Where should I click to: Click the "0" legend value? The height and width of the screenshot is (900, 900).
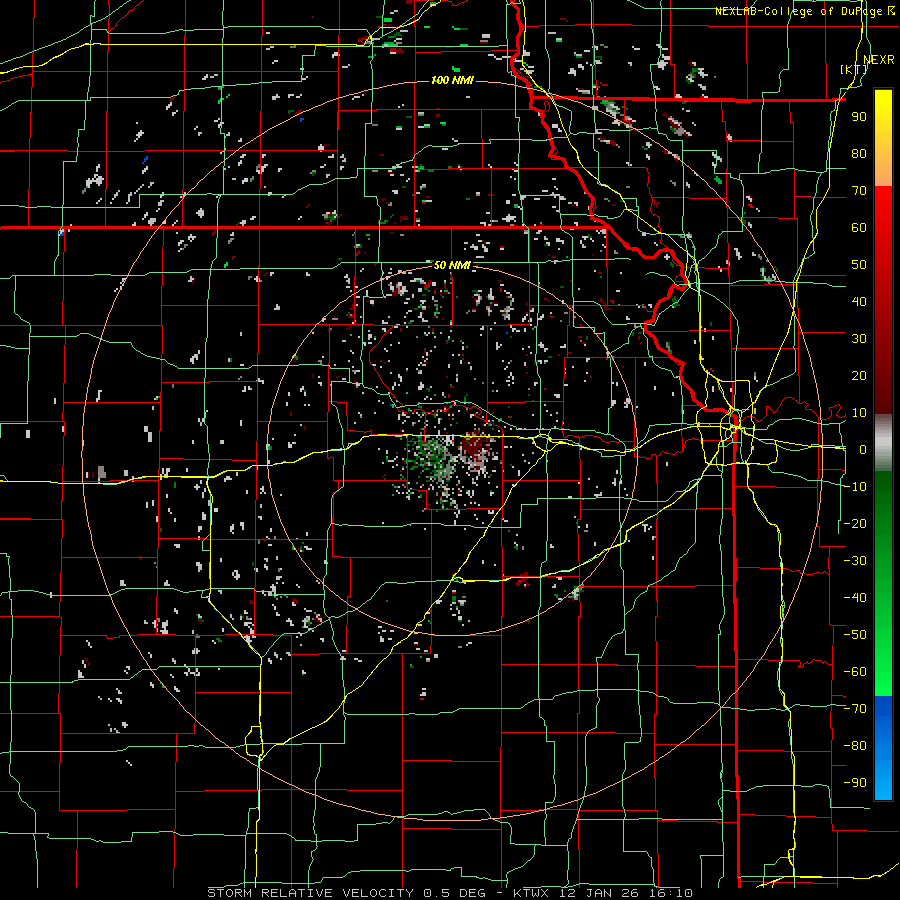tap(863, 450)
